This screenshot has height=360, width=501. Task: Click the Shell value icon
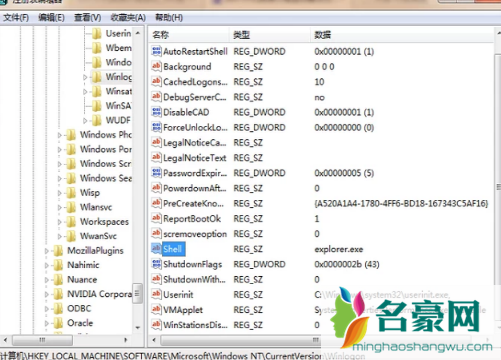[156, 249]
